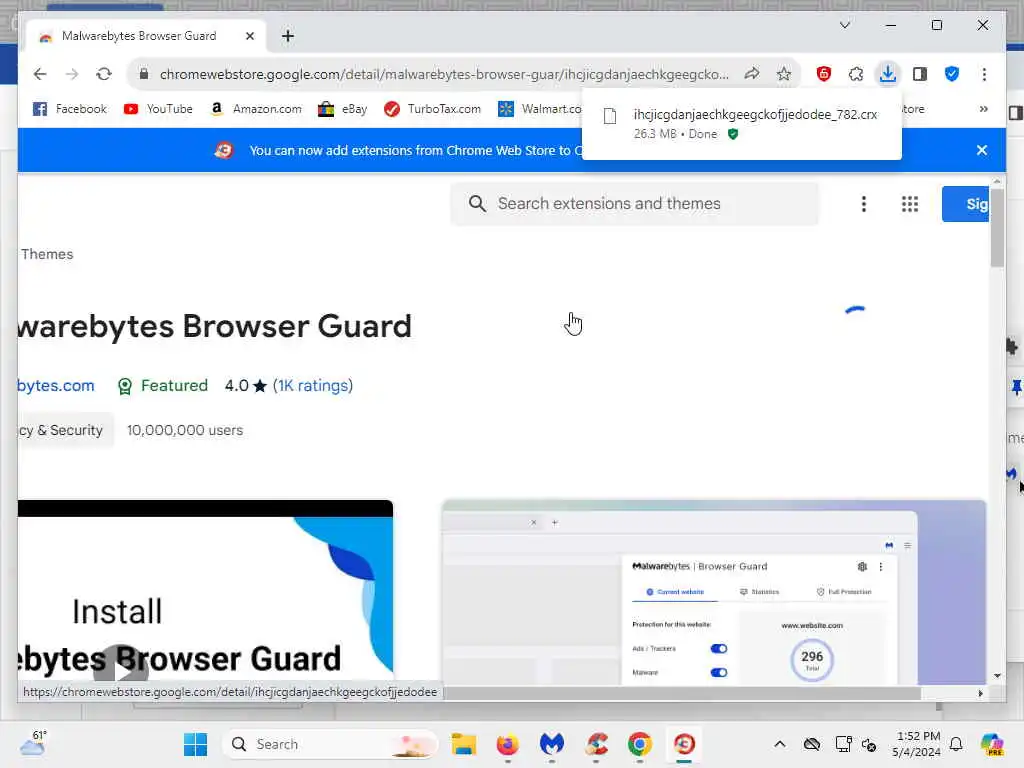This screenshot has height=768, width=1024.
Task: Open the notification bell in the tray
Action: coord(956,744)
